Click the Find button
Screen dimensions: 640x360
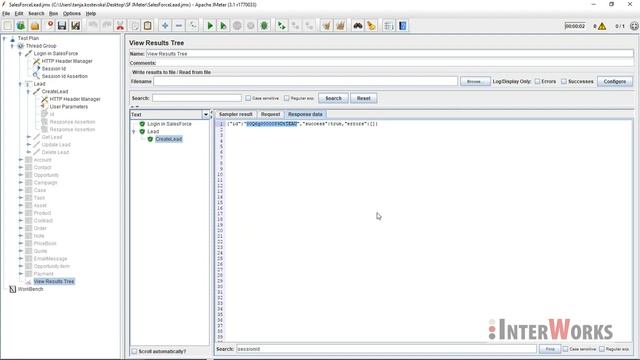[x=549, y=349]
